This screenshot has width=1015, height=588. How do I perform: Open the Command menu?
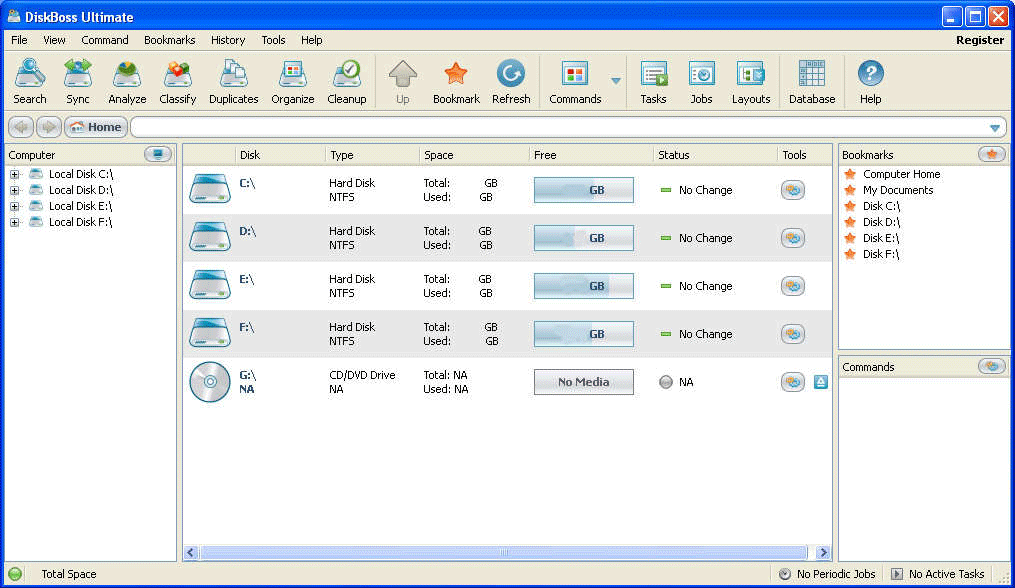(x=105, y=40)
